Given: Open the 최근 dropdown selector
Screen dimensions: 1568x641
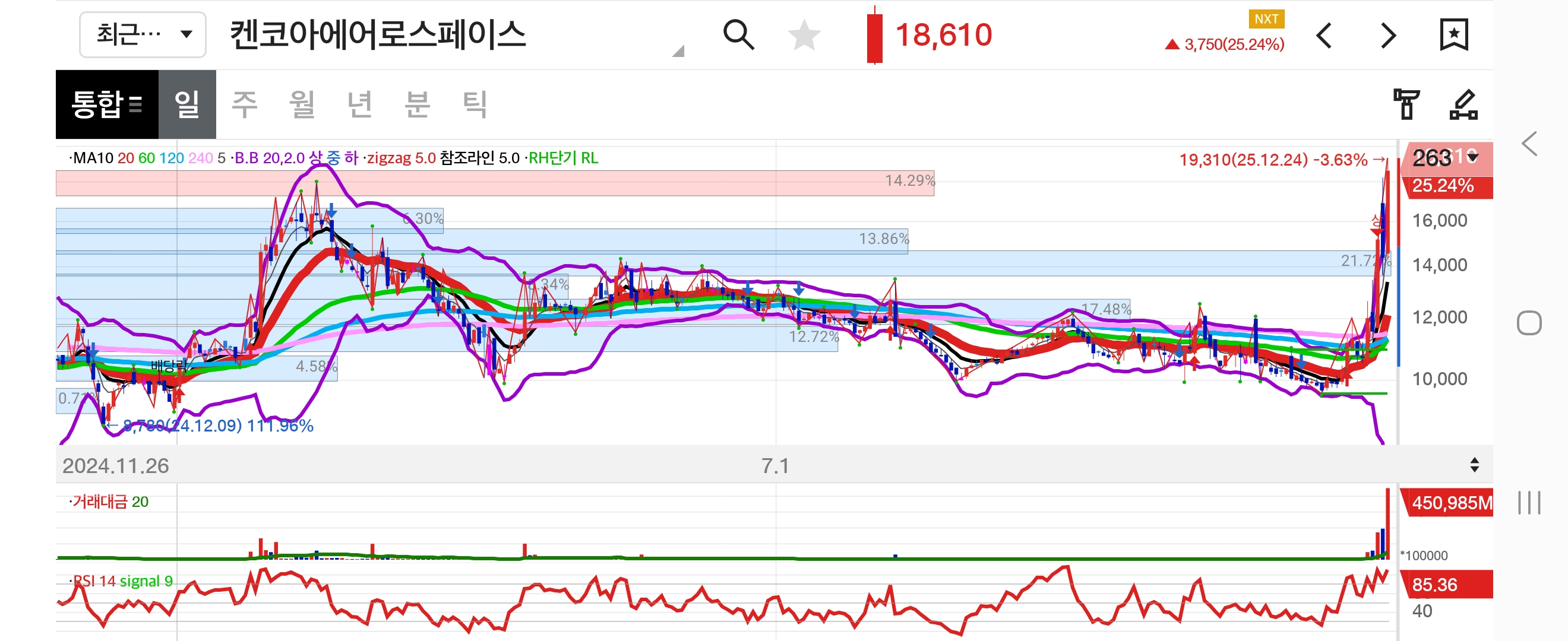Looking at the screenshot, I should point(143,34).
